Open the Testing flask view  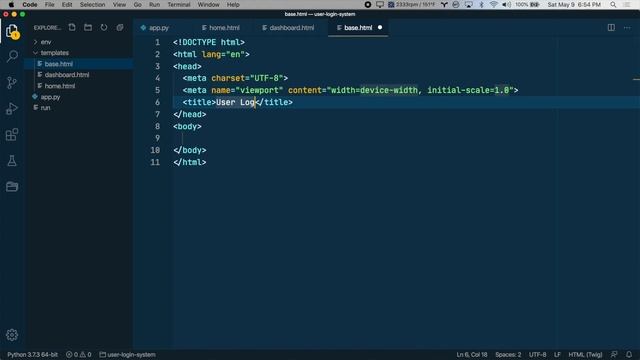[12, 161]
